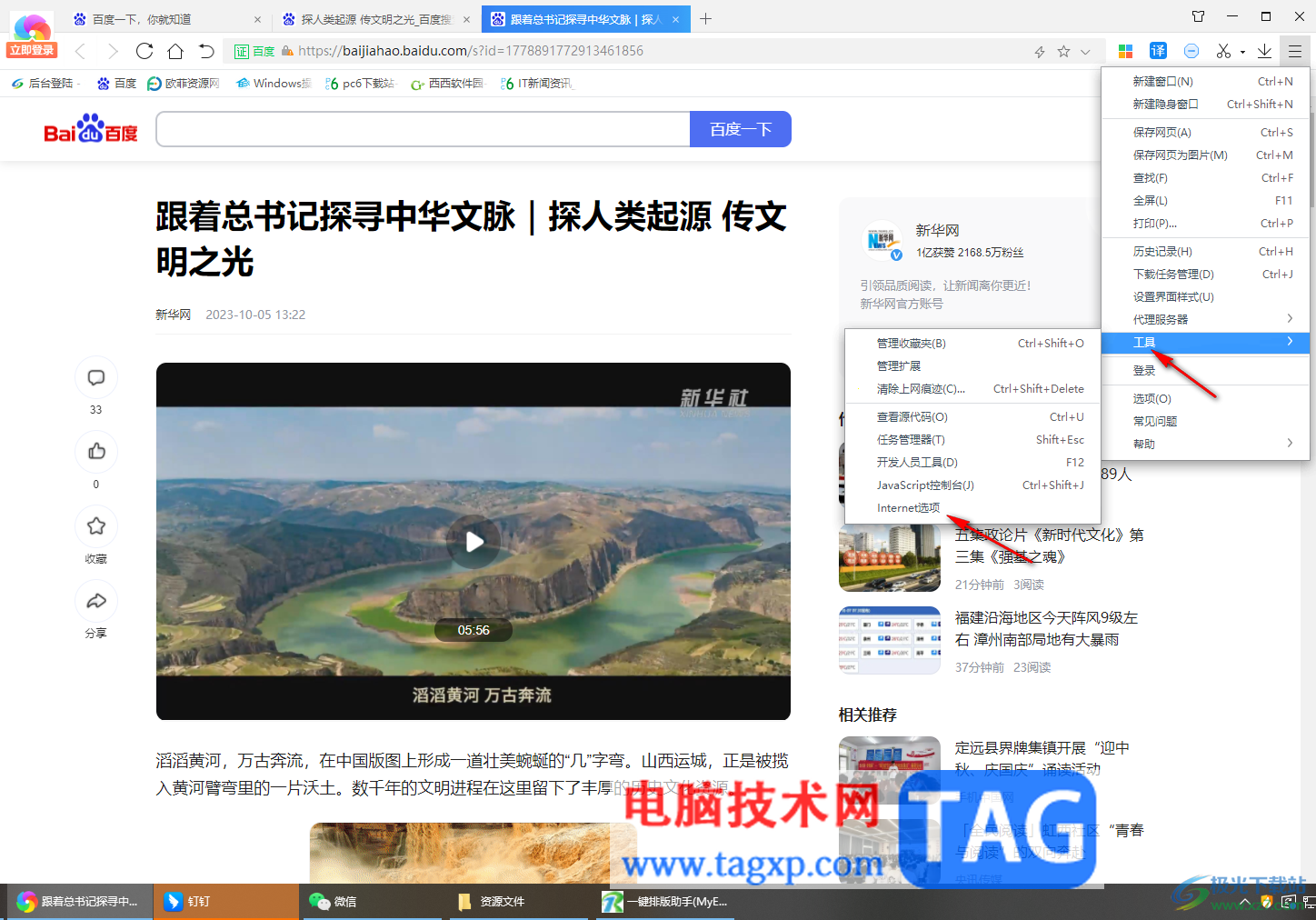
Task: Click Internet选项 in tools submenu
Action: 972,508
